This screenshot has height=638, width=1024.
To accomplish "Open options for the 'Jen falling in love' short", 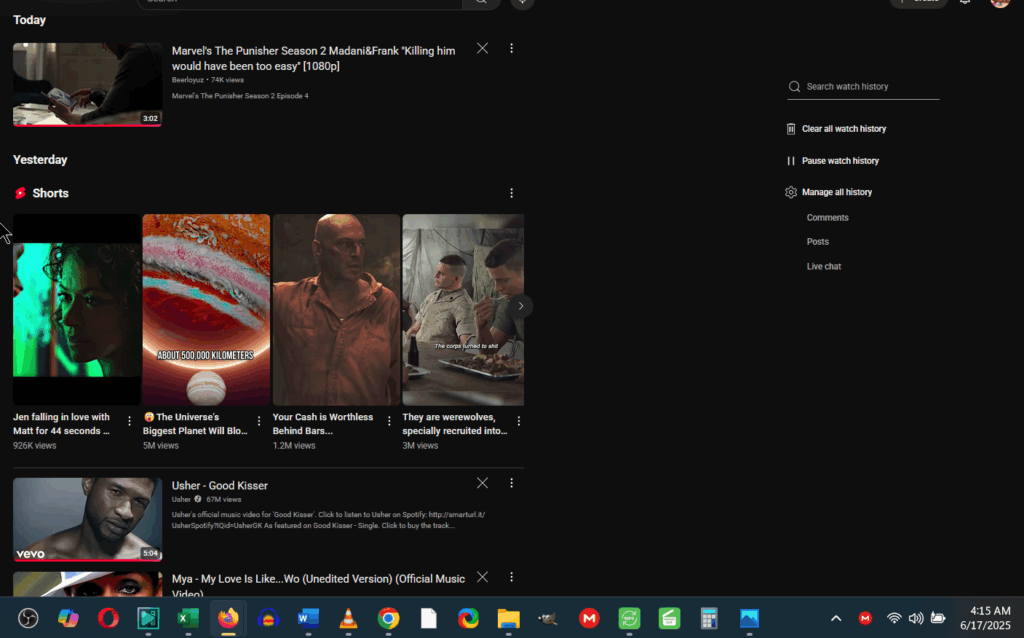I will [129, 421].
